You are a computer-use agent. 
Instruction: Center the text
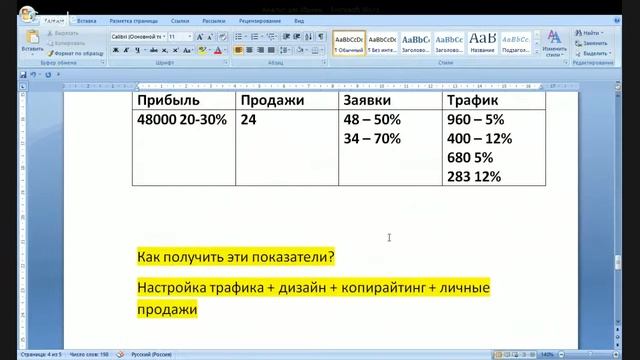pos(249,50)
